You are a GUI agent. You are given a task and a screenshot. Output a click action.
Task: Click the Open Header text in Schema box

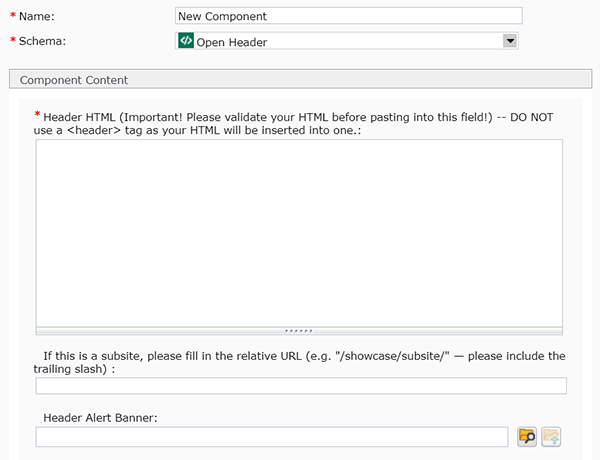[x=232, y=42]
